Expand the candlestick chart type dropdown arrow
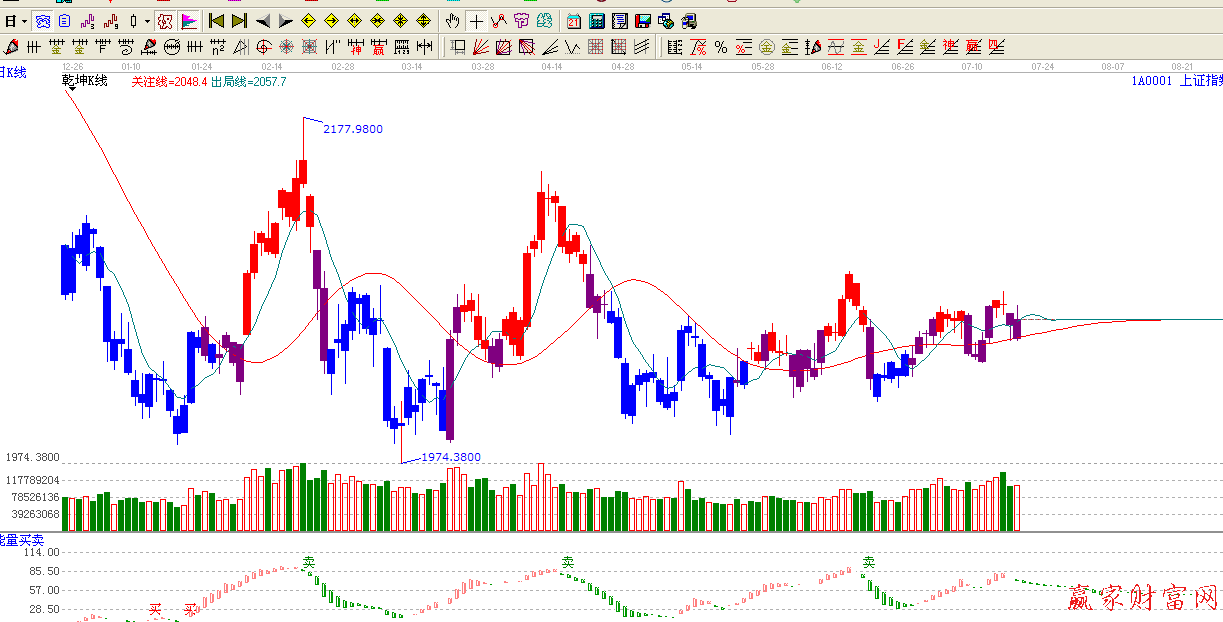The width and height of the screenshot is (1223, 622). 147,21
